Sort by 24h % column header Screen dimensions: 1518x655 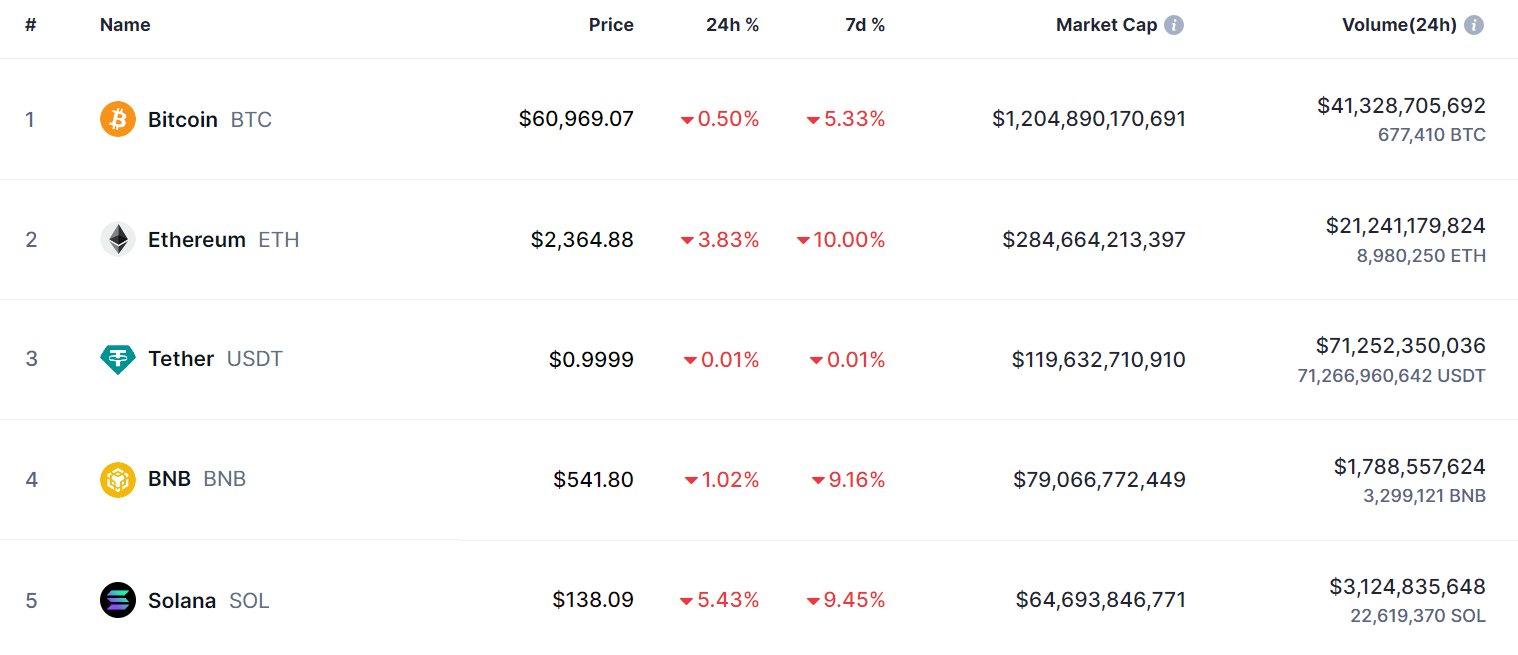(732, 25)
